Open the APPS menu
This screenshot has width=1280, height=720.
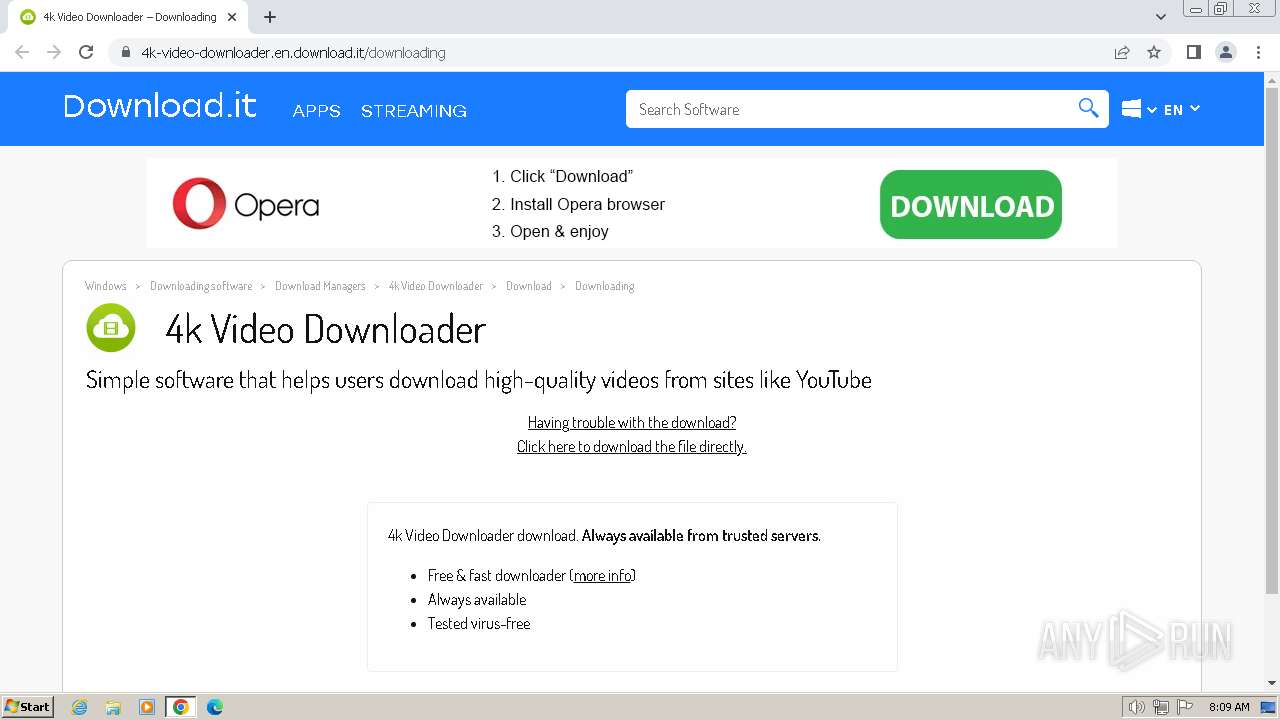316,111
